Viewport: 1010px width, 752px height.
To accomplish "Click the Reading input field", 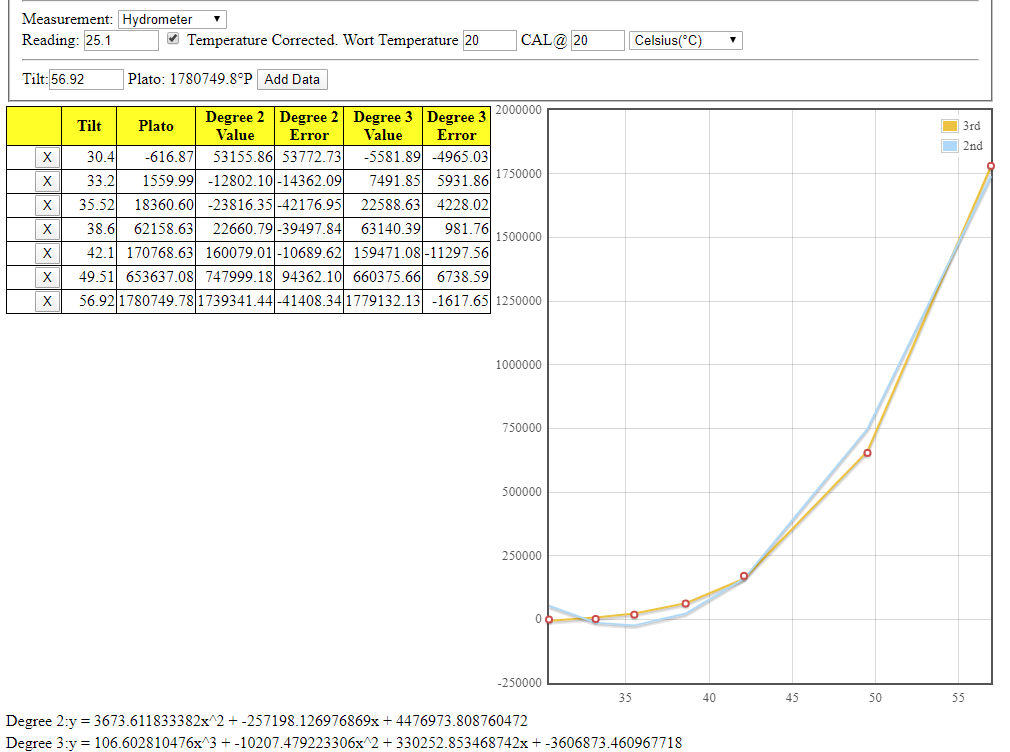I will coord(120,40).
